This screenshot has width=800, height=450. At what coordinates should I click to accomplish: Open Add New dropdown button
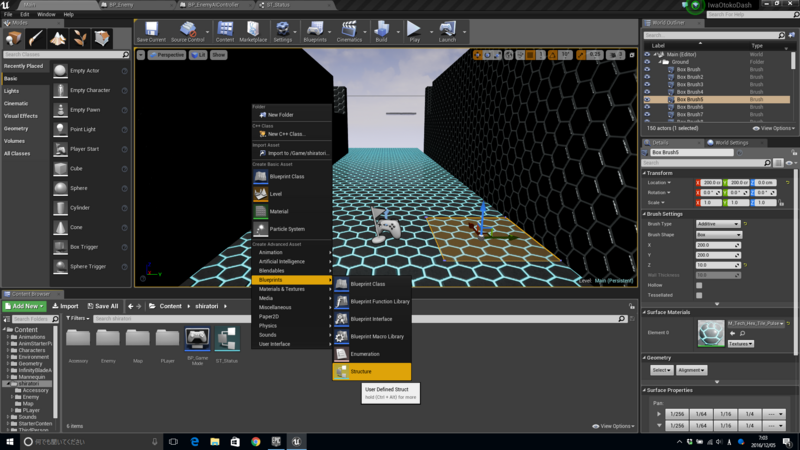point(24,306)
